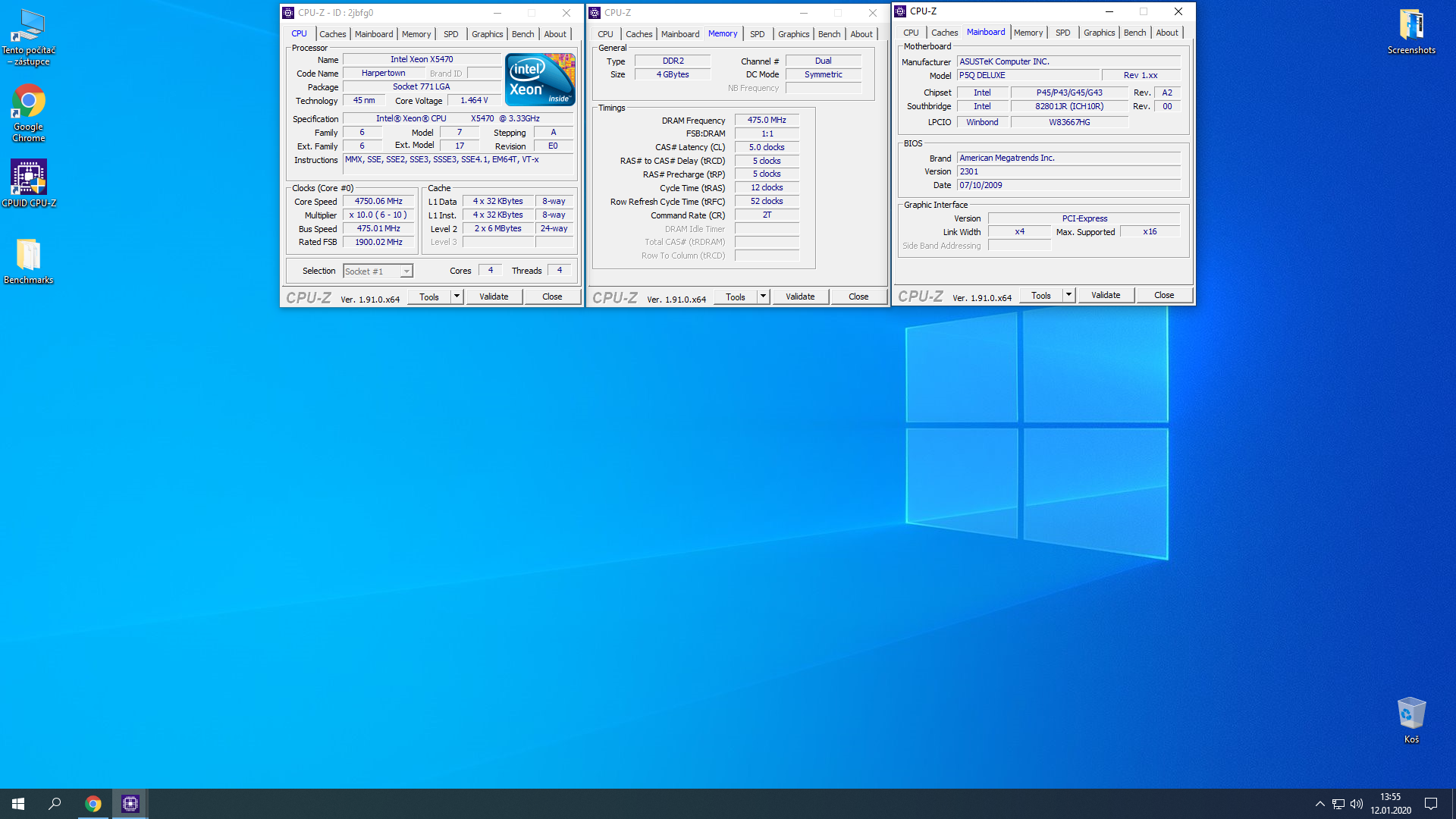Expand Tools dropdown arrow in right CPU-Z window
This screenshot has height=819, width=1456.
coord(1068,295)
